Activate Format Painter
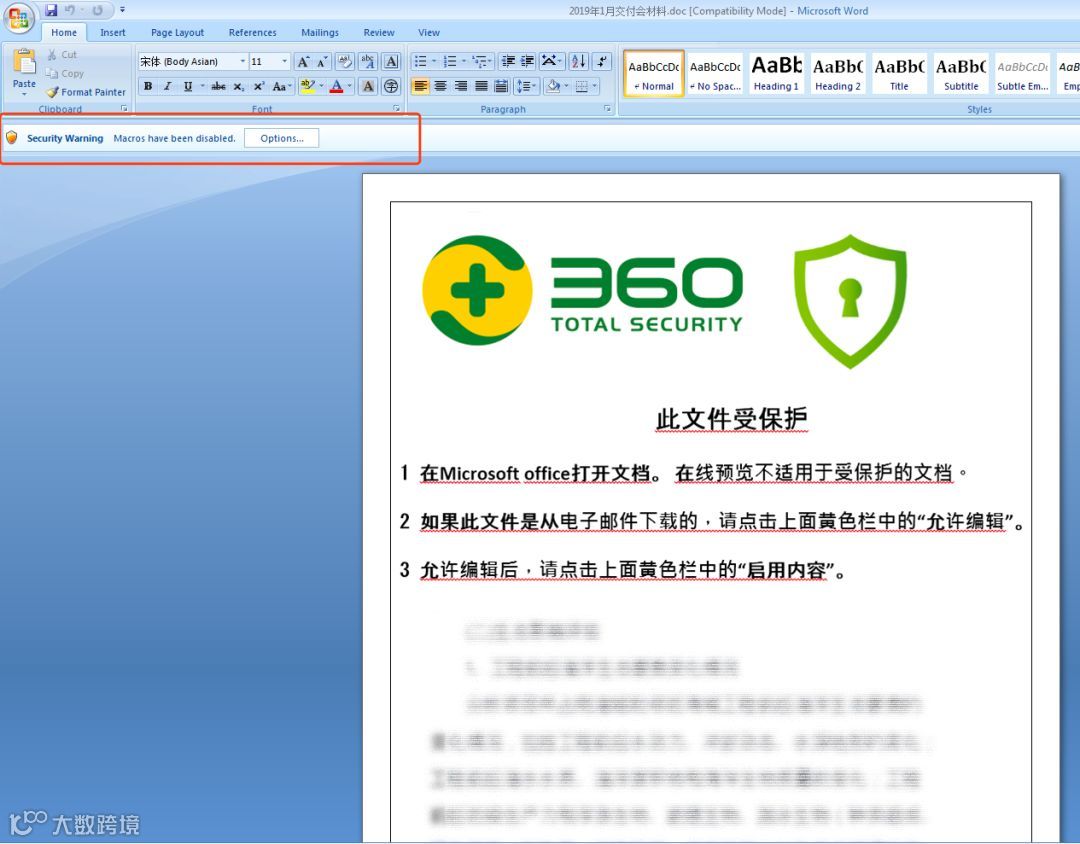Image resolution: width=1080 pixels, height=844 pixels. click(x=86, y=92)
